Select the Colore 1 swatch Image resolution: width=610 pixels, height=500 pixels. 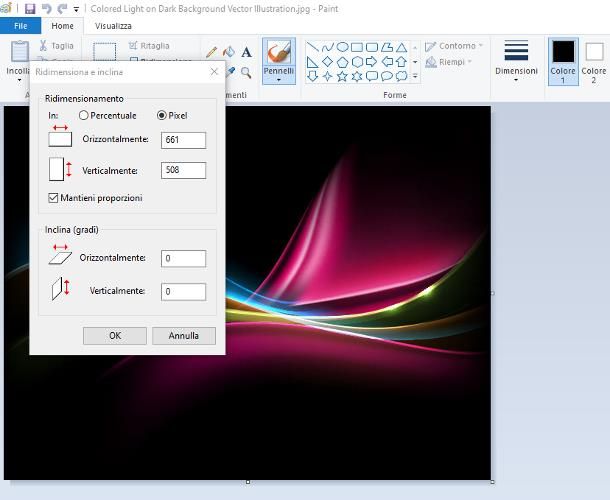563,61
